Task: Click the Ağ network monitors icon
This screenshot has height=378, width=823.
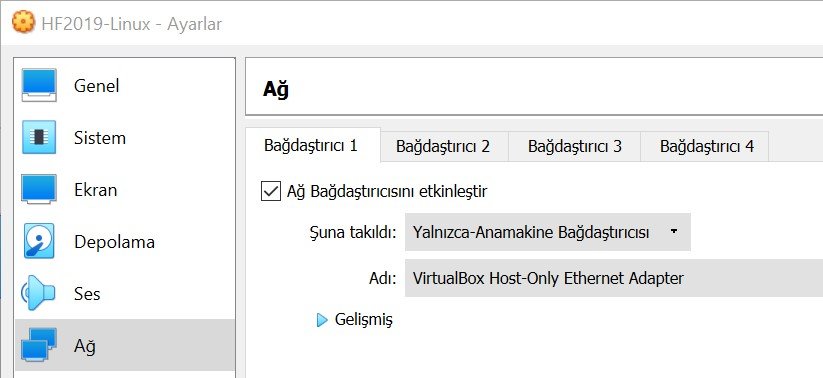Action: [39, 344]
